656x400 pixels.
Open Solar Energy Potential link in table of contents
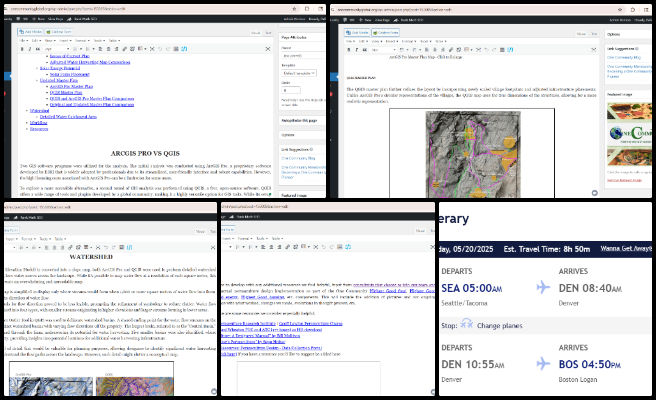(x=60, y=68)
